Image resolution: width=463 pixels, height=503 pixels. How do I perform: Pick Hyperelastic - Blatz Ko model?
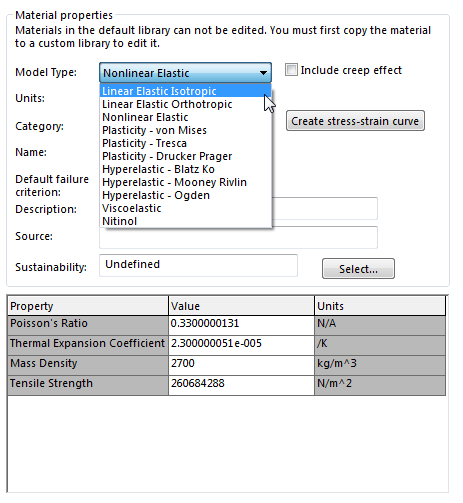[x=185, y=169]
